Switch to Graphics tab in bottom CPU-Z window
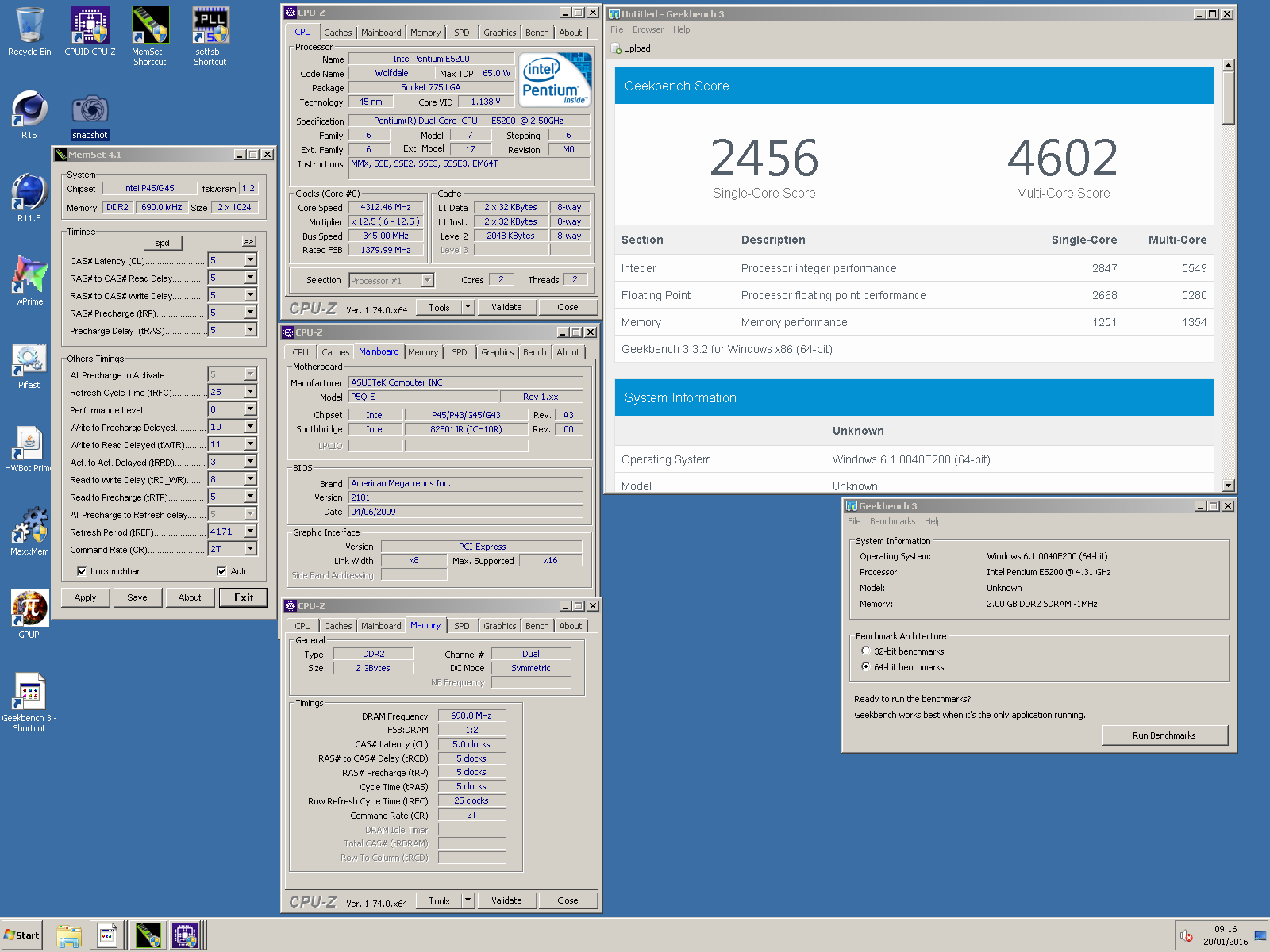 [500, 626]
